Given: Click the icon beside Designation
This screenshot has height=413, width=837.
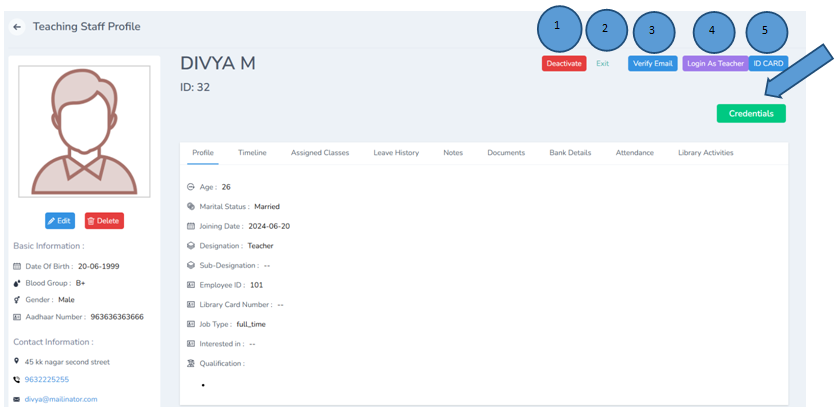Looking at the screenshot, I should point(191,246).
